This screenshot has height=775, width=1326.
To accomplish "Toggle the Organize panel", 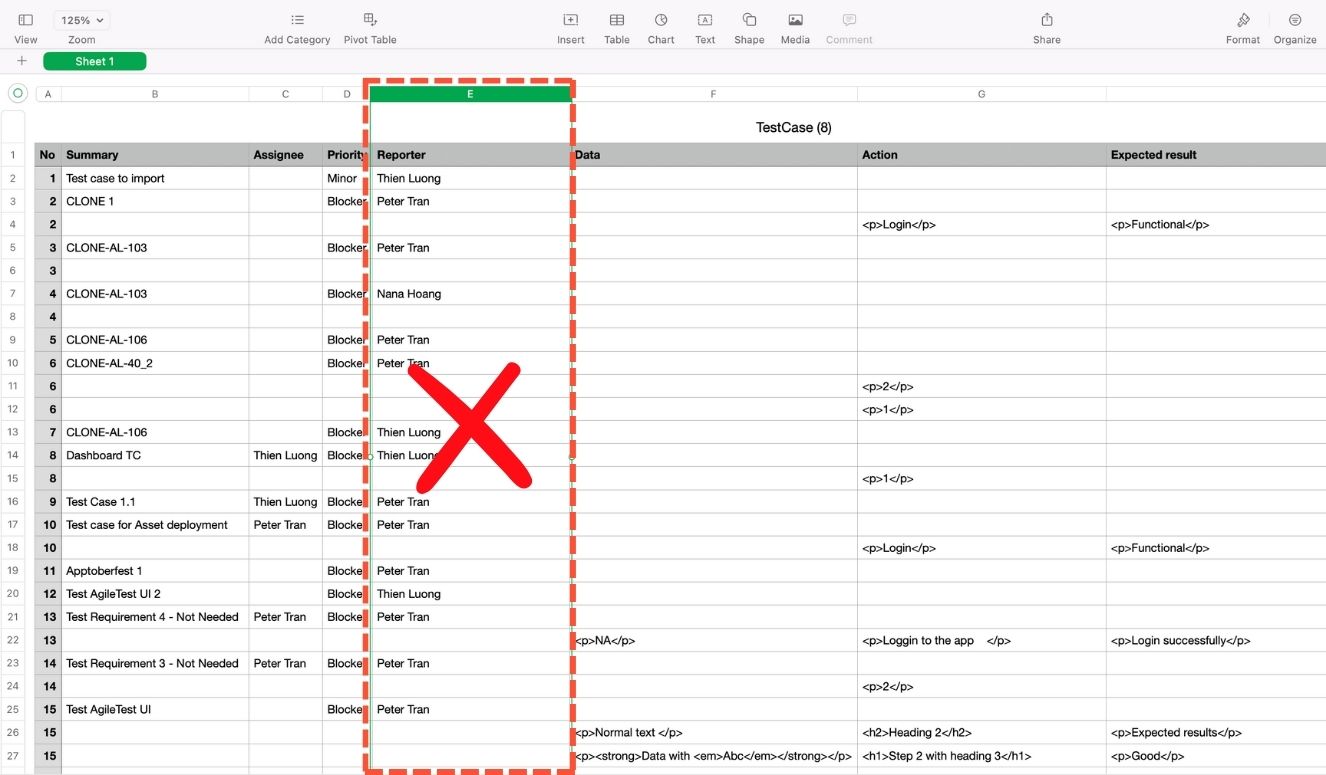I will tap(1295, 21).
